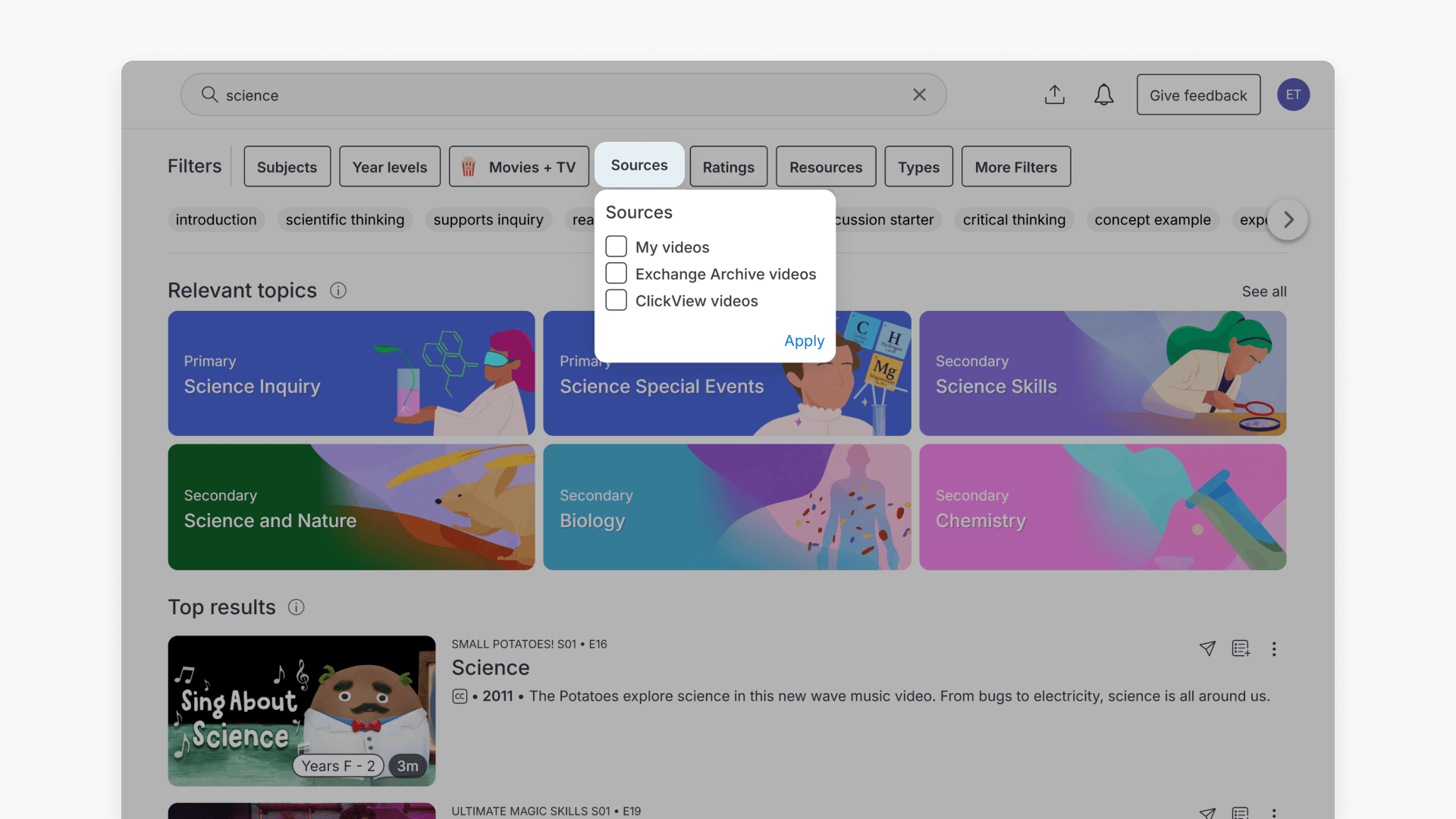
Task: Tick the ClickView videos checkbox
Action: (616, 300)
